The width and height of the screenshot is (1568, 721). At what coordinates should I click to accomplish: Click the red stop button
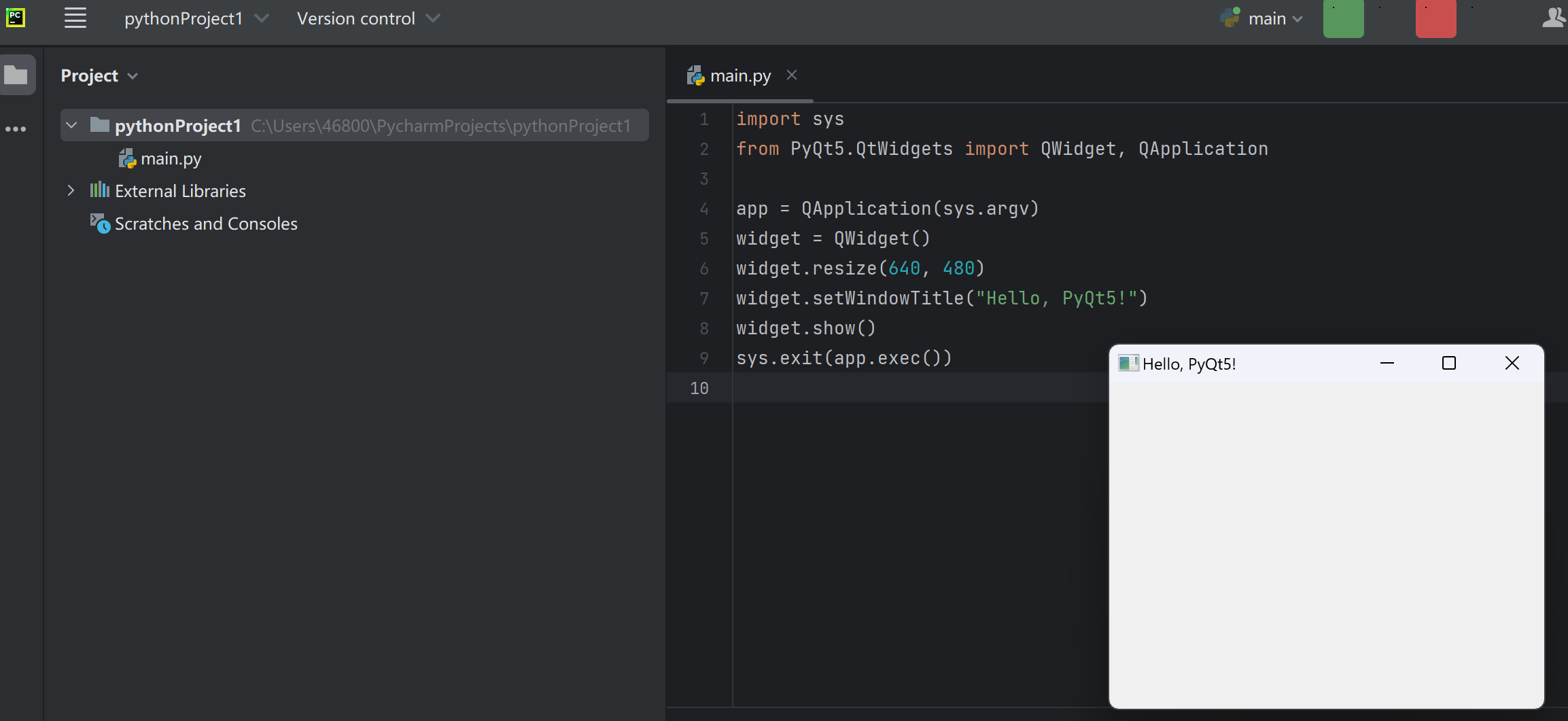point(1435,19)
